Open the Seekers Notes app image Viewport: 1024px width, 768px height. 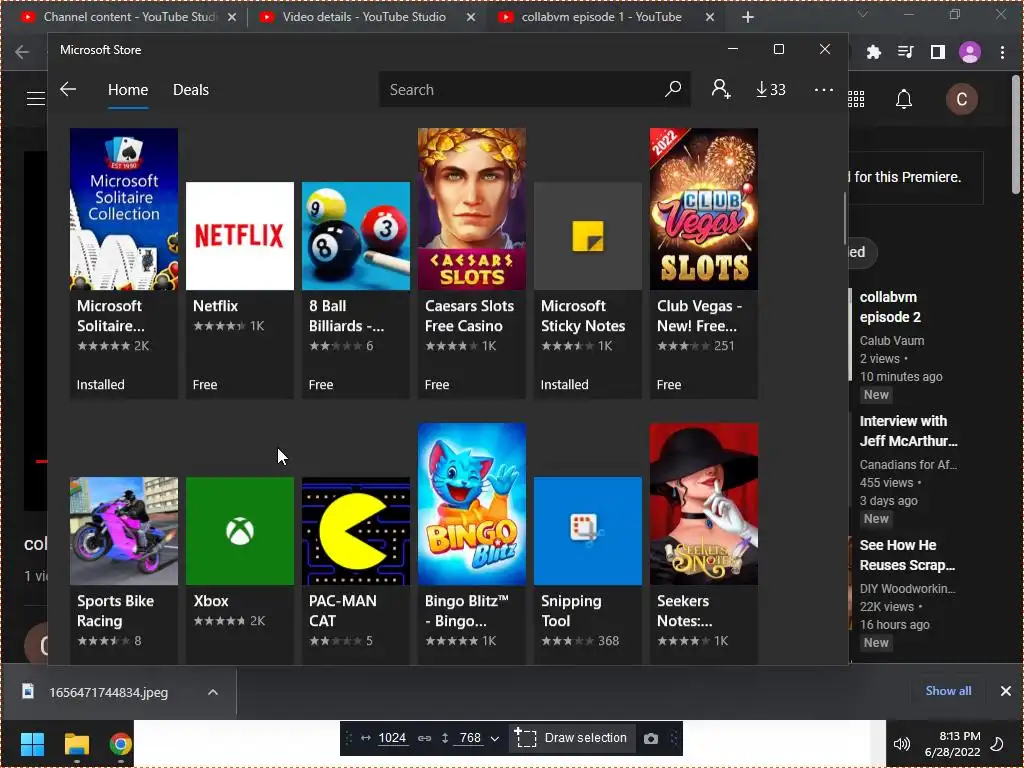tap(704, 504)
